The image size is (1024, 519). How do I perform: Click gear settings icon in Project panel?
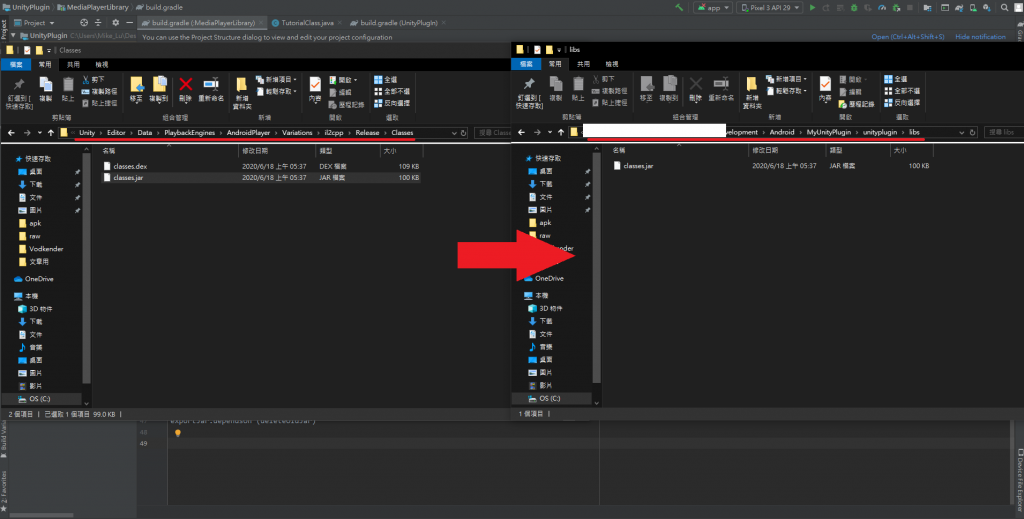[116, 23]
